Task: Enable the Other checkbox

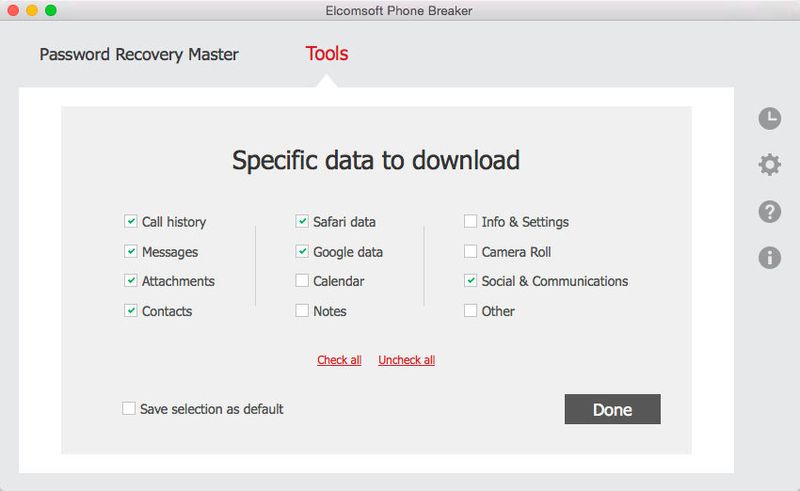Action: pyautogui.click(x=470, y=310)
